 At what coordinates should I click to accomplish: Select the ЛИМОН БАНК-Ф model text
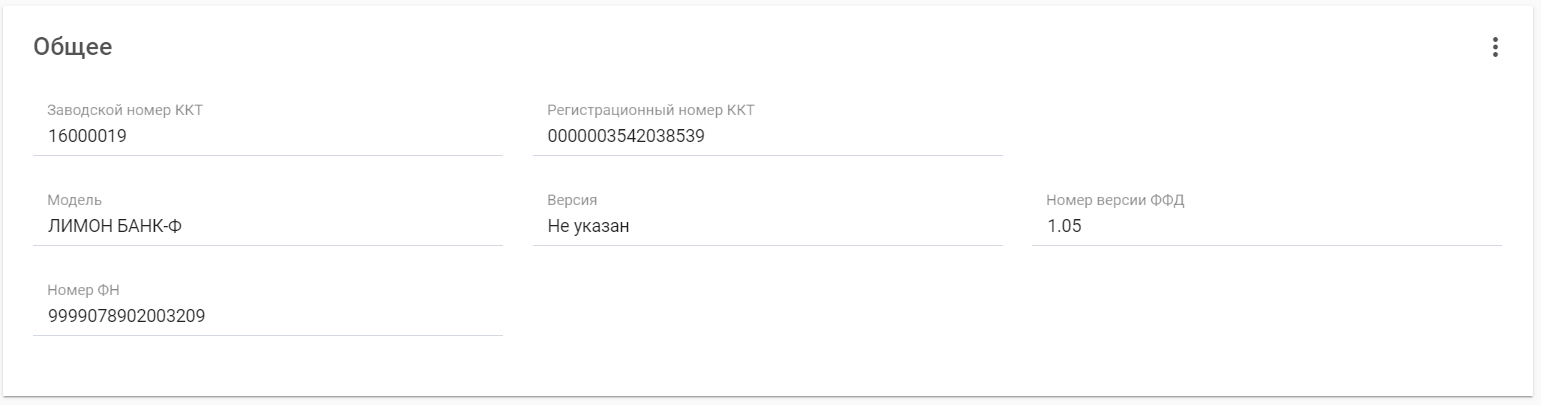tap(114, 227)
